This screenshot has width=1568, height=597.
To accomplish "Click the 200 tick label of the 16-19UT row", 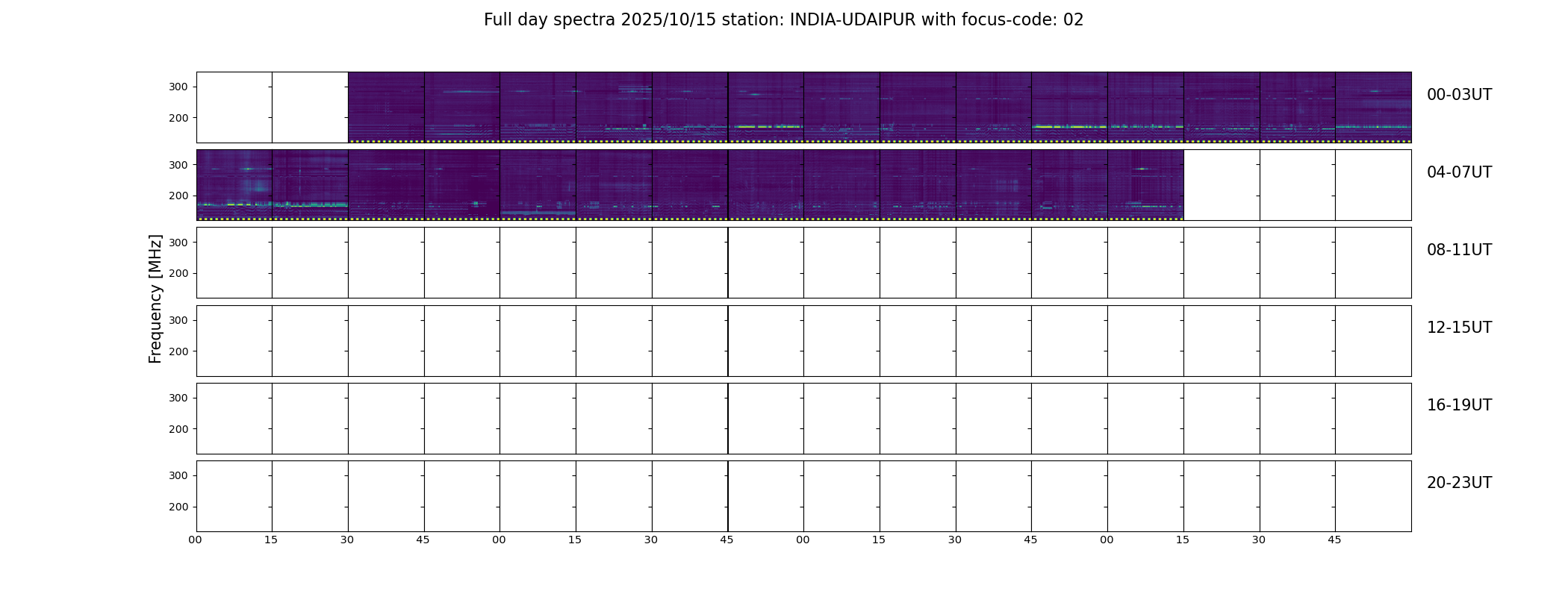I will point(178,429).
